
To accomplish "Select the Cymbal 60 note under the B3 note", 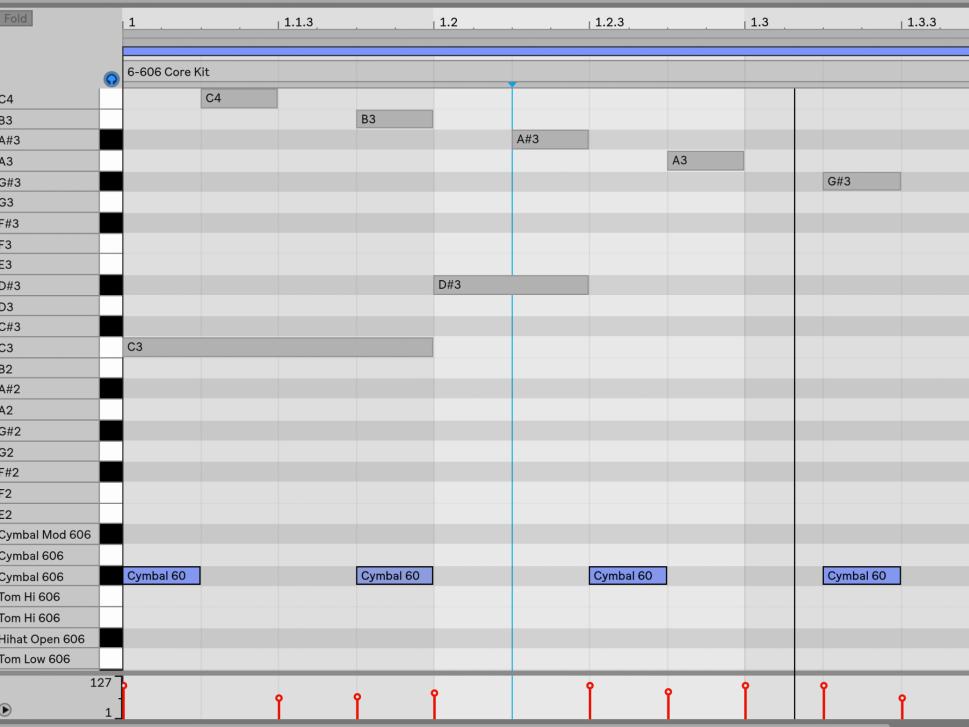I will pyautogui.click(x=394, y=576).
